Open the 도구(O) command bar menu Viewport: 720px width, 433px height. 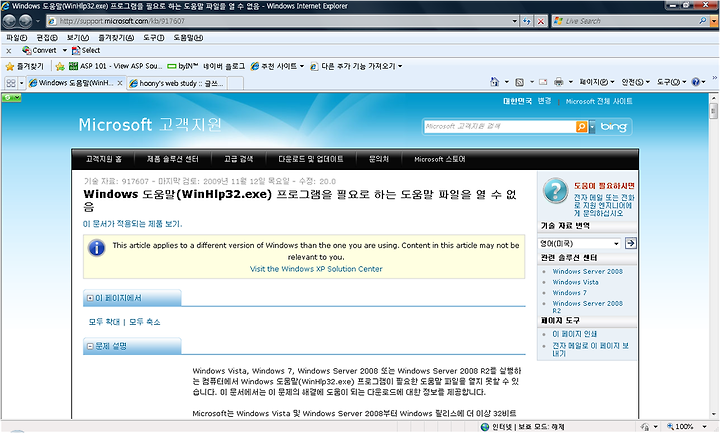671,82
